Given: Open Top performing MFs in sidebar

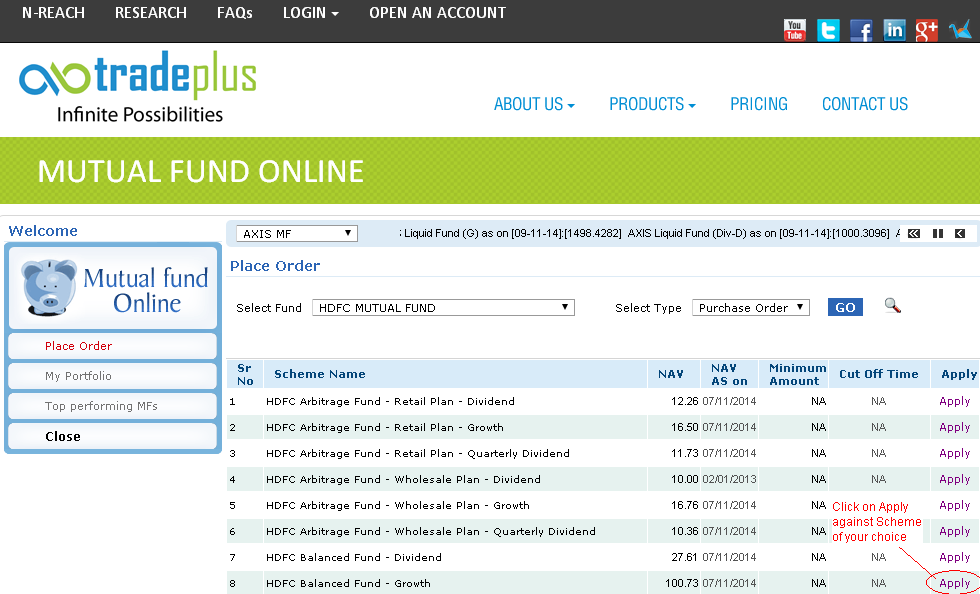Looking at the screenshot, I should click(x=112, y=406).
